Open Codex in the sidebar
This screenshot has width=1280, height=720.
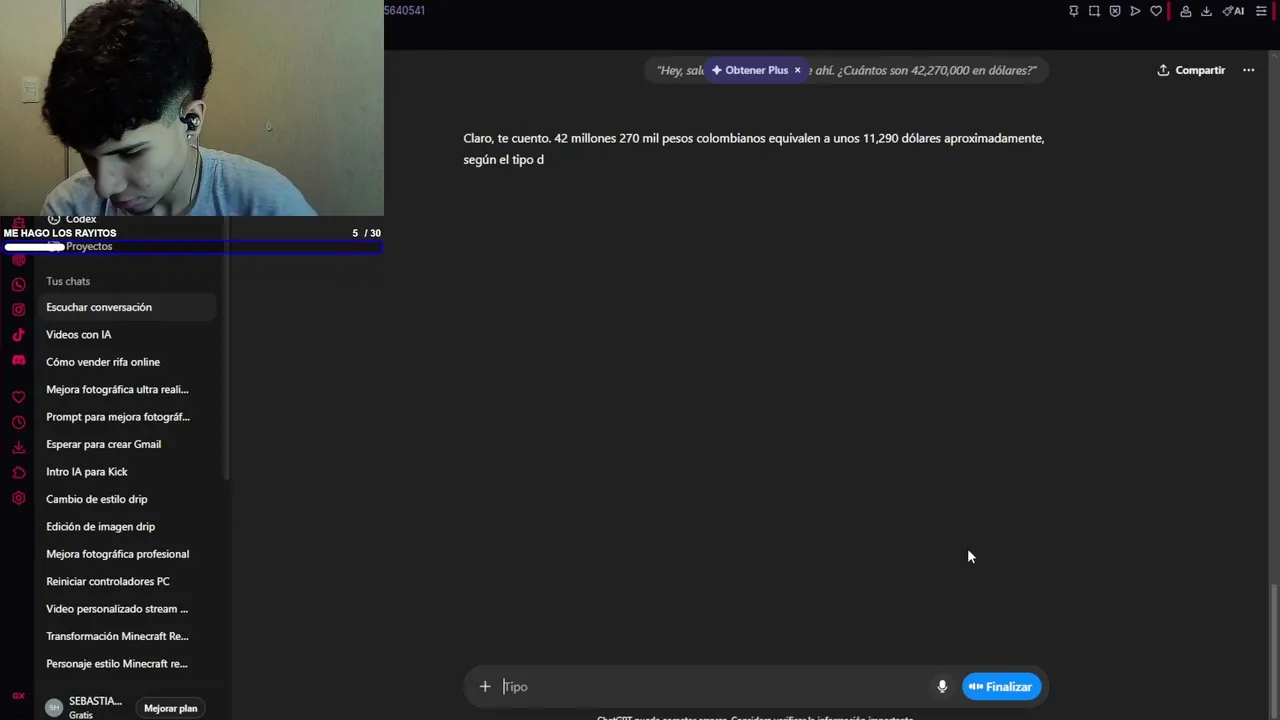tap(72, 220)
